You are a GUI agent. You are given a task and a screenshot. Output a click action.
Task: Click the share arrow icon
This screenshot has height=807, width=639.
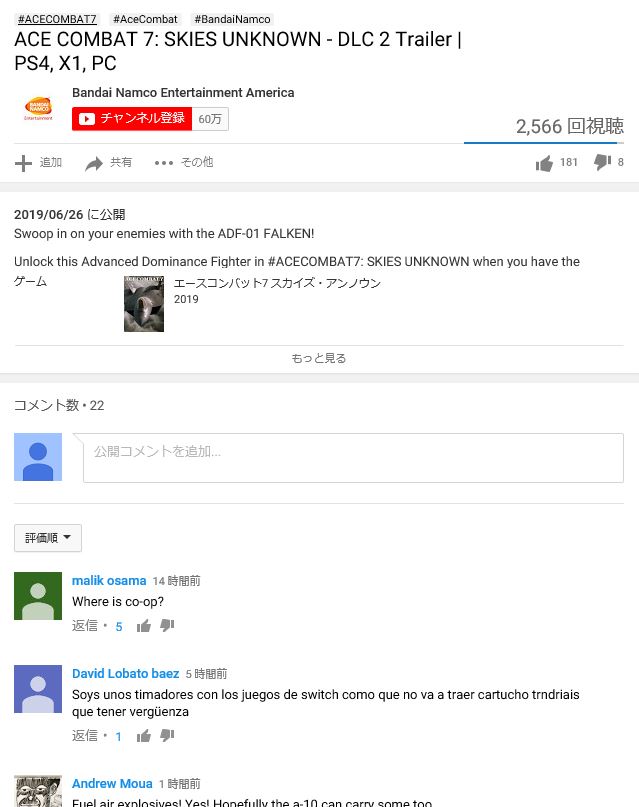click(94, 163)
